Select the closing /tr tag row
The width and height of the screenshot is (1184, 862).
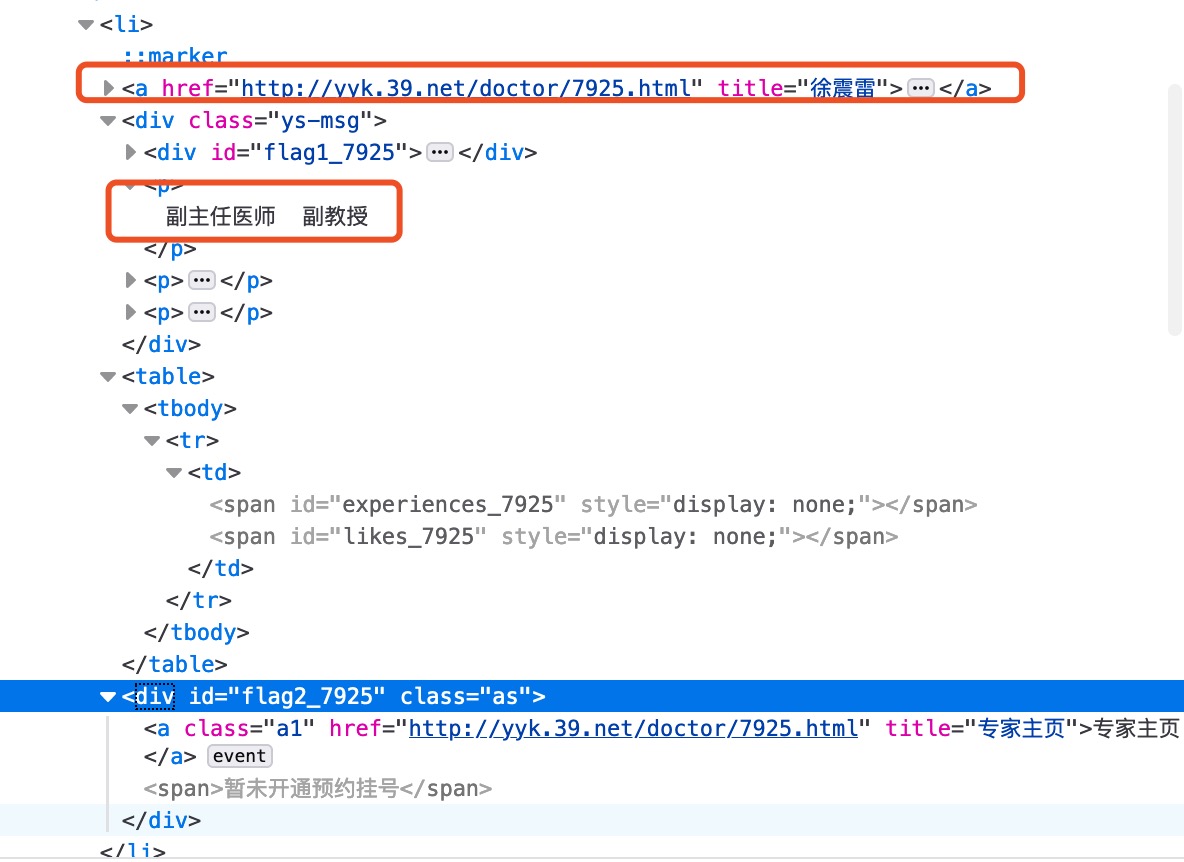point(199,601)
